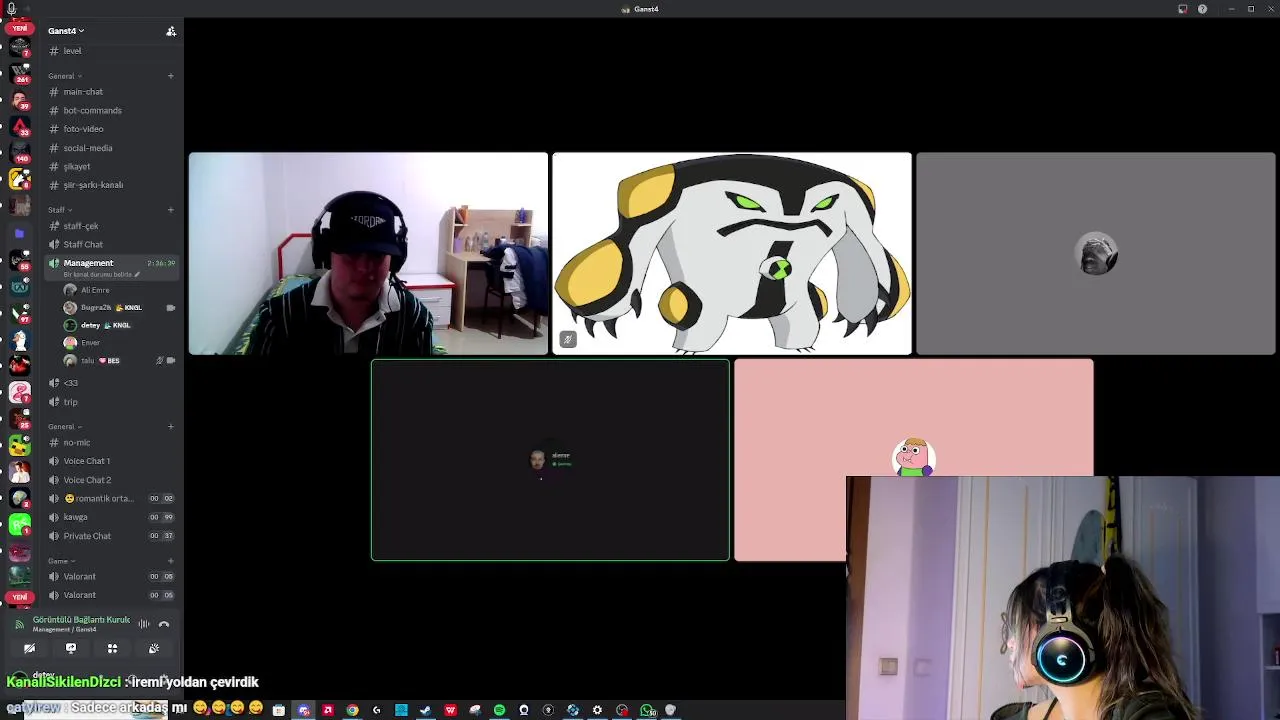Add channel to Staff category
1280x720 pixels.
(x=171, y=210)
